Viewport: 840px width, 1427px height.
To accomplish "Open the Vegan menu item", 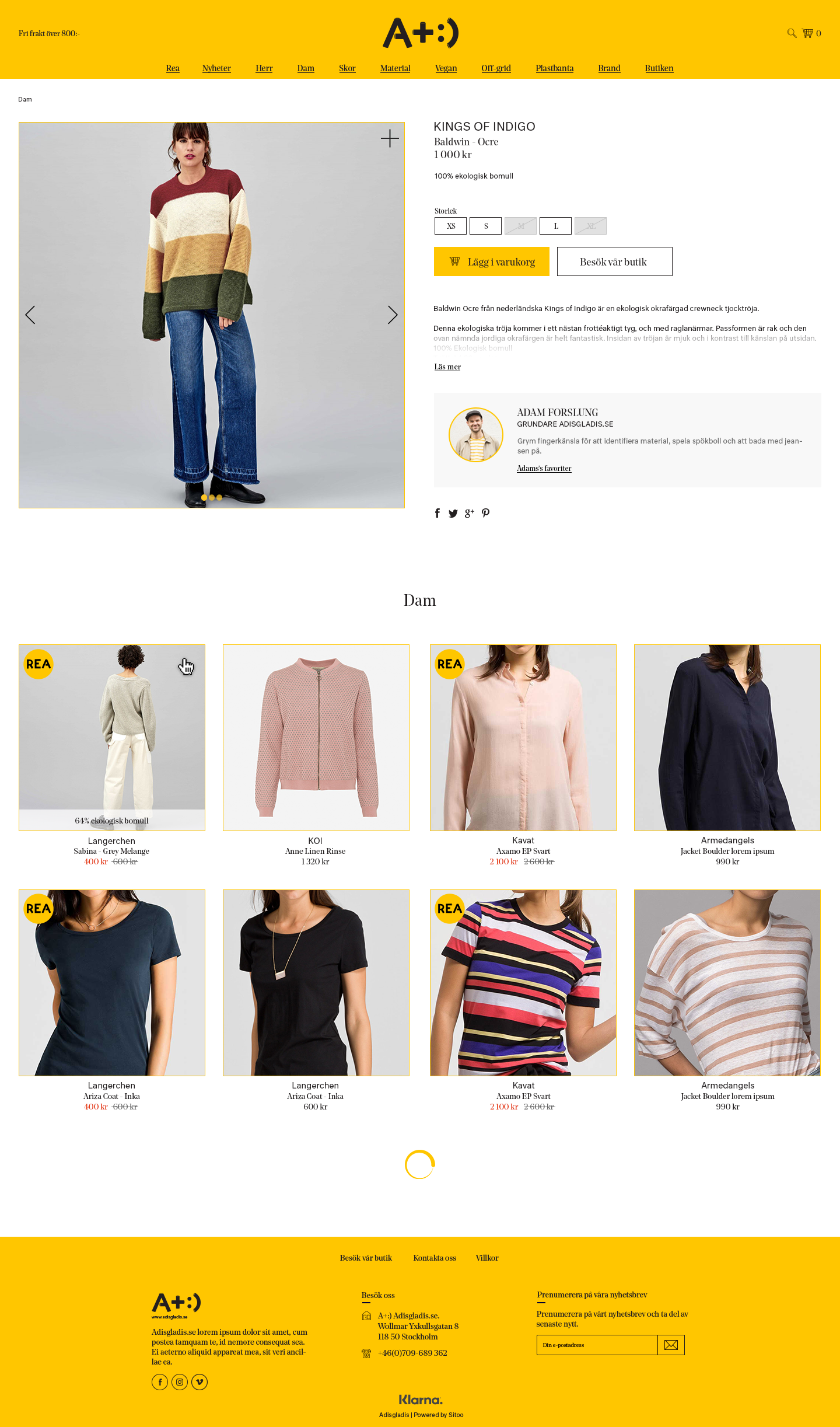I will click(x=446, y=68).
